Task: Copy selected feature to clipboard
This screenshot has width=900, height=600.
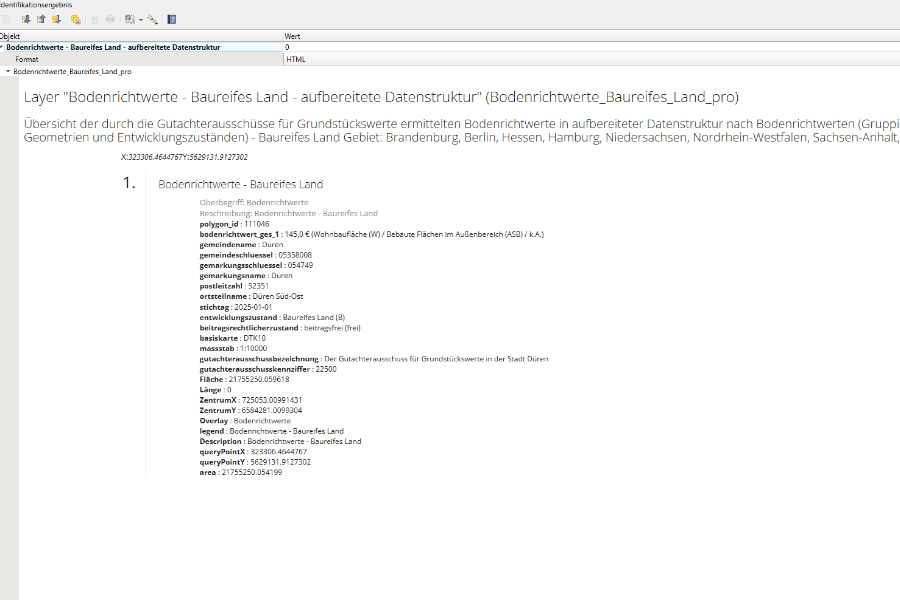Action: (x=94, y=18)
